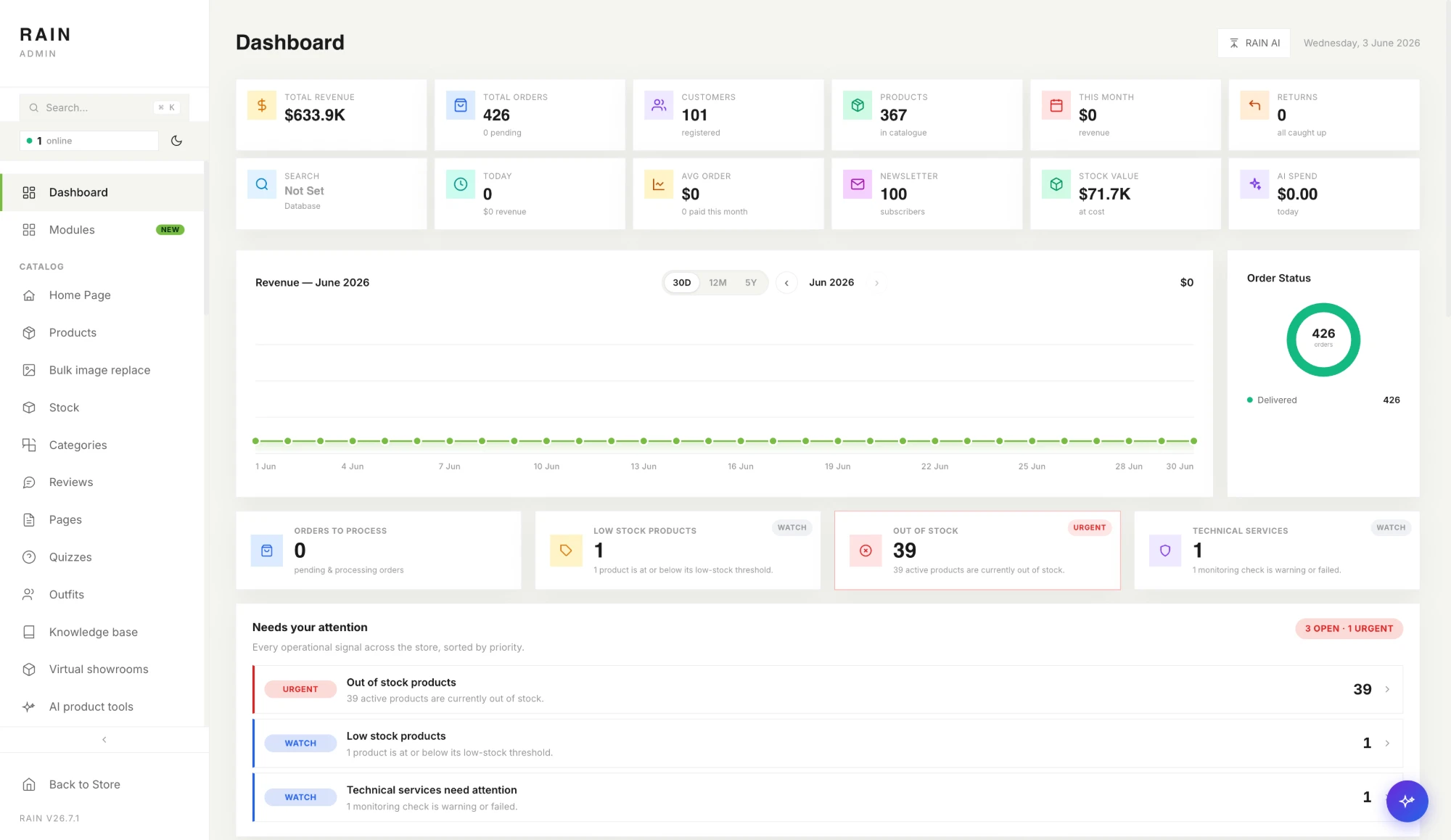
Task: Expand the Out of stock products row
Action: (828, 689)
